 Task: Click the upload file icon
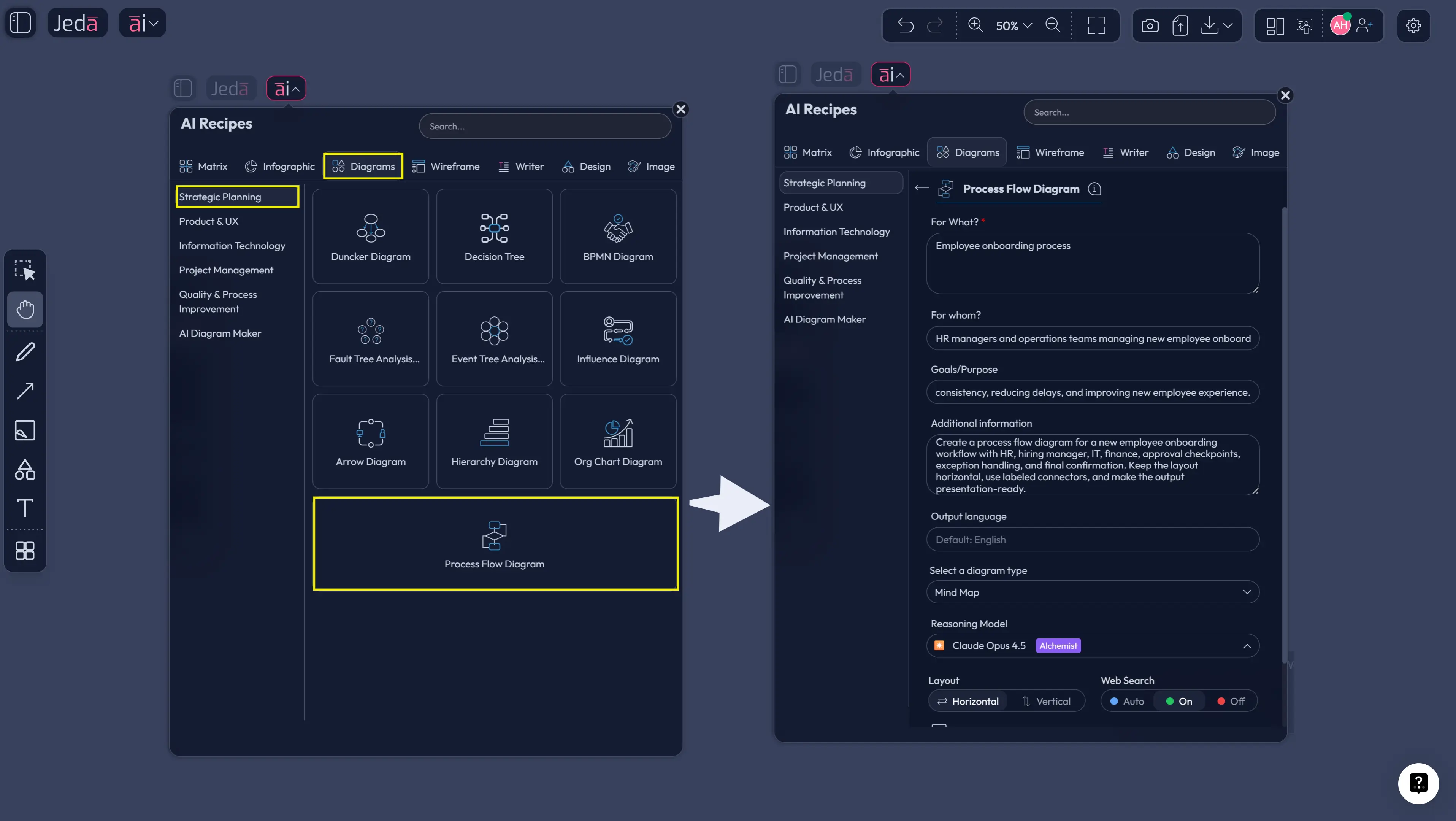pyautogui.click(x=1180, y=25)
